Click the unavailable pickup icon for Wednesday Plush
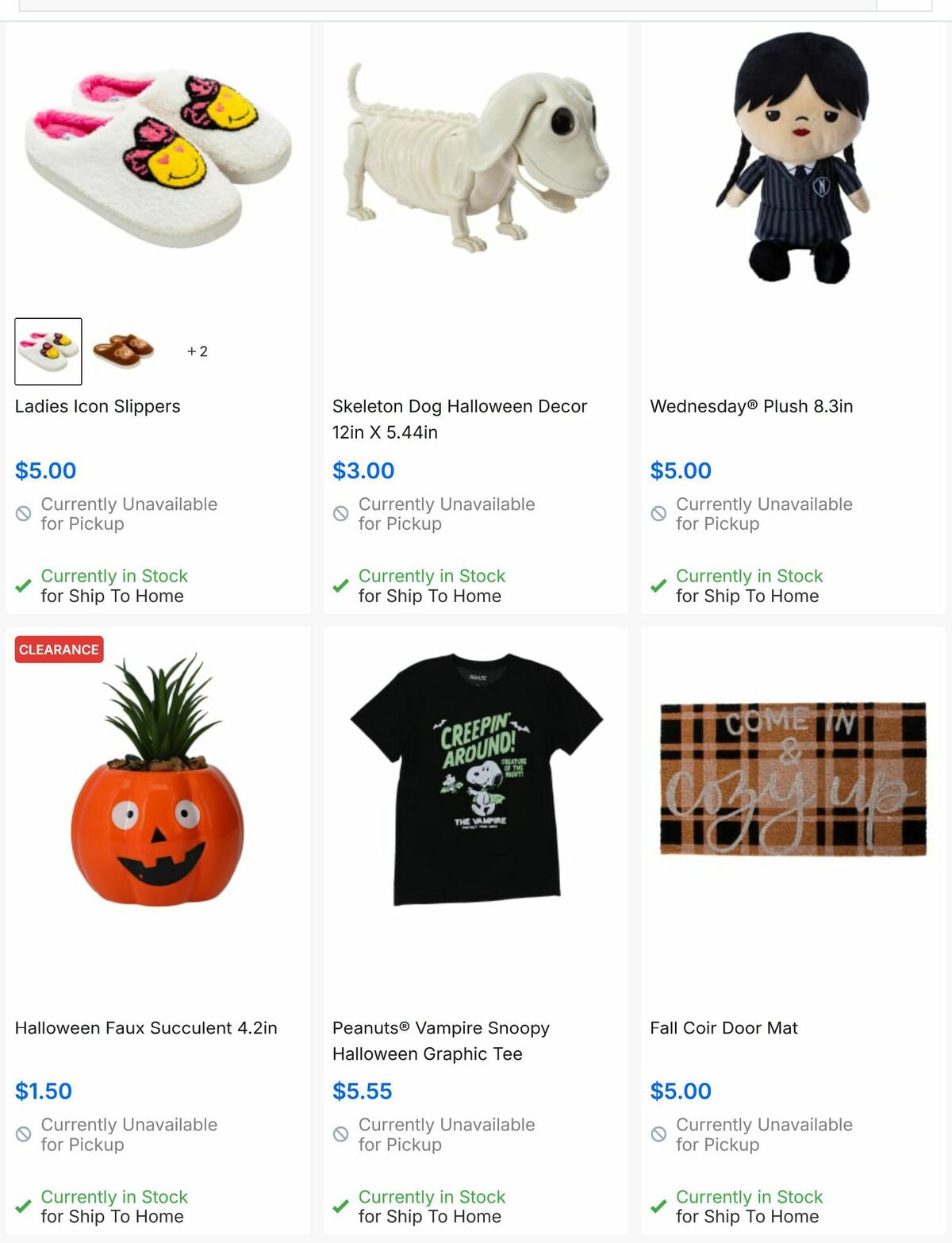 pyautogui.click(x=658, y=514)
